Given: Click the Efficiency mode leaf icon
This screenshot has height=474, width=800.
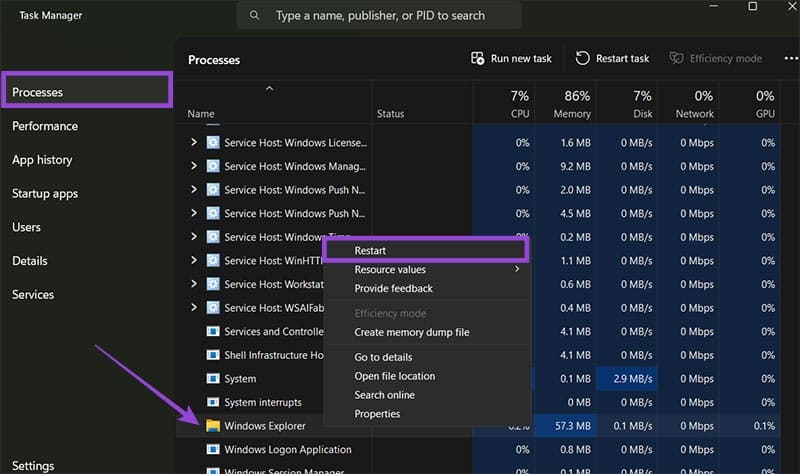Looking at the screenshot, I should click(x=677, y=58).
